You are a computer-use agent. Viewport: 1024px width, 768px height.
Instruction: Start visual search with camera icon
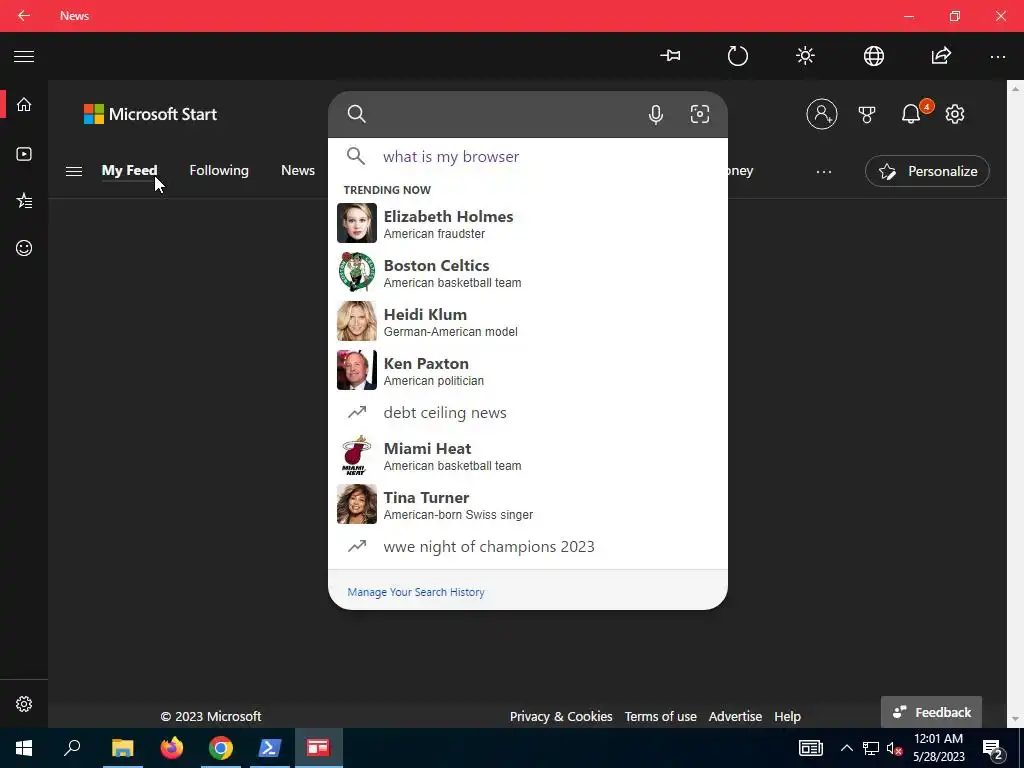pyautogui.click(x=699, y=114)
